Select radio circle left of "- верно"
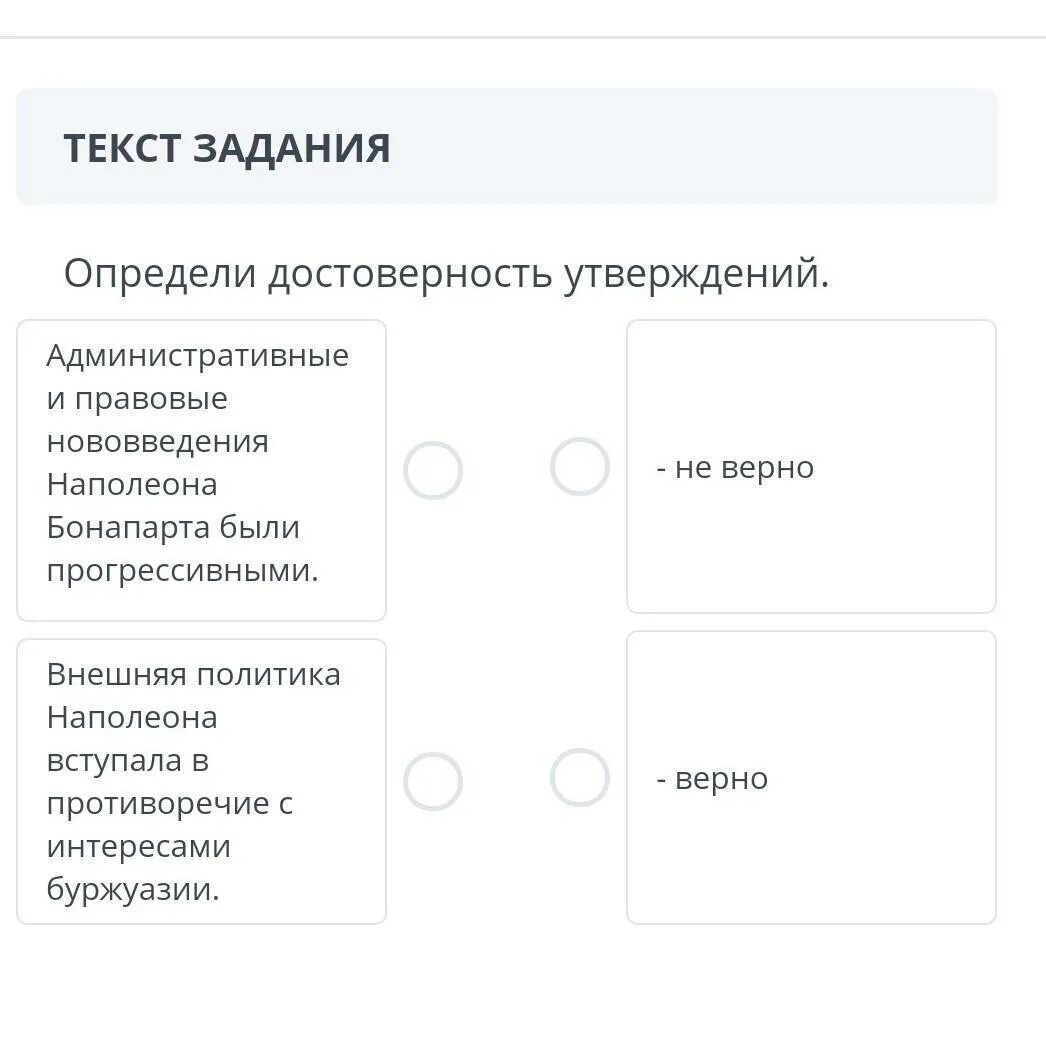This screenshot has width=1046, height=1040. (x=580, y=778)
